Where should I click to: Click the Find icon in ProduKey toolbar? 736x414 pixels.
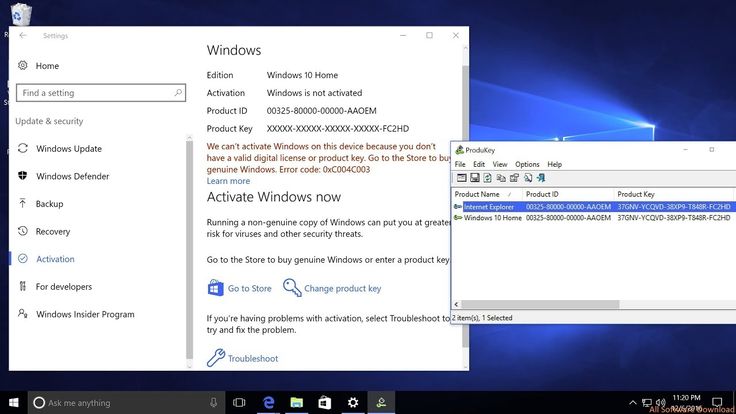528,178
